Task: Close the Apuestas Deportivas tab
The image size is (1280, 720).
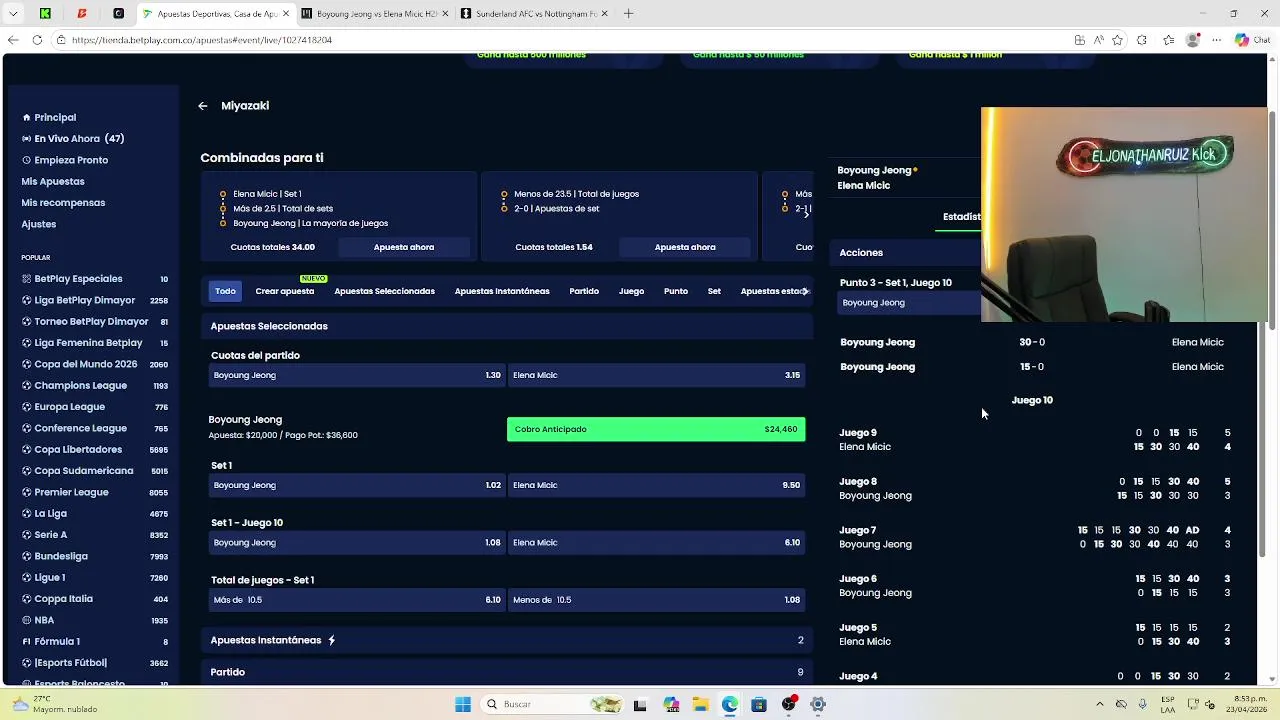Action: click(x=285, y=14)
